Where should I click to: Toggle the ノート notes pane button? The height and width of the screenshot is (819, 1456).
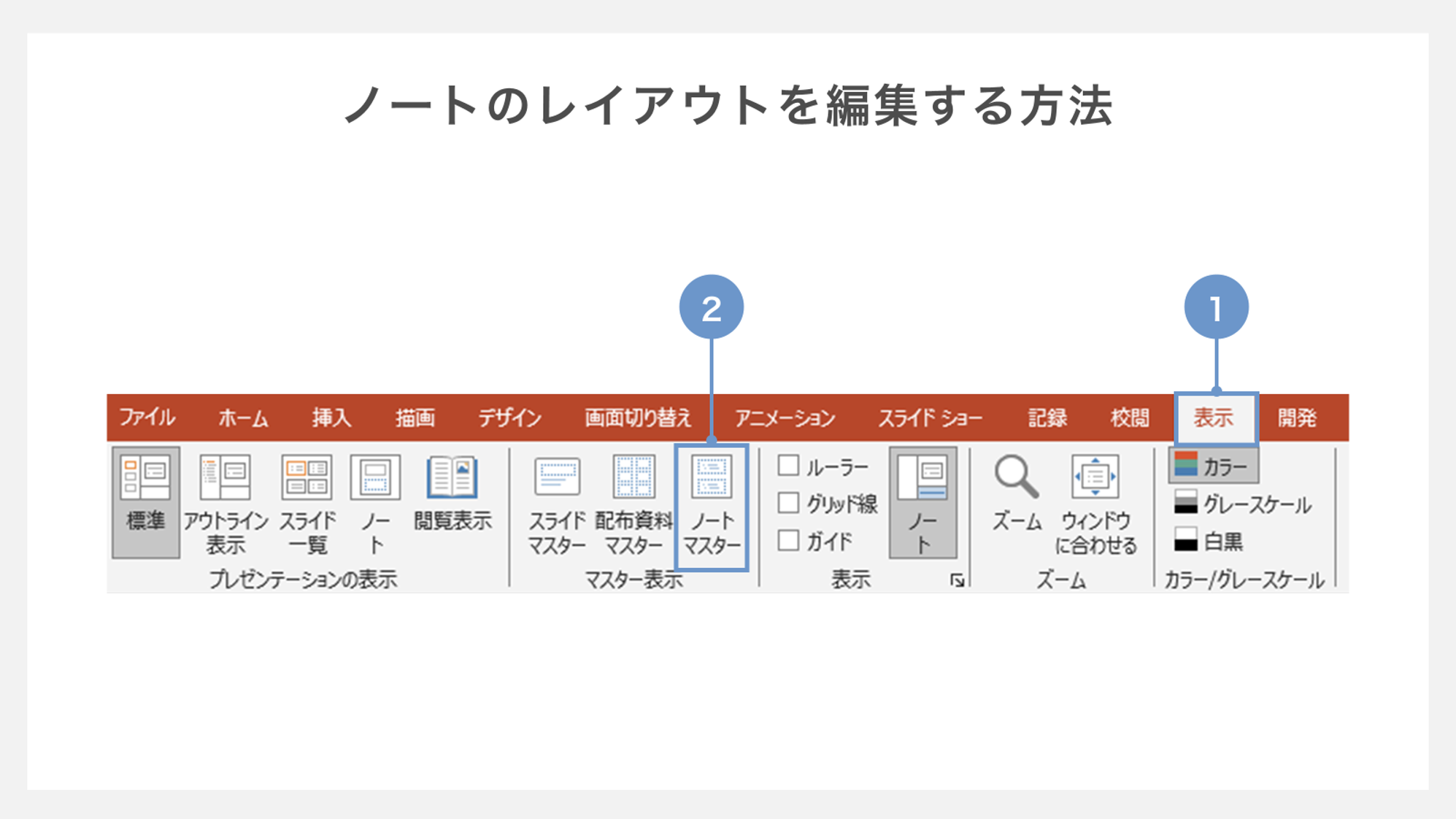pos(922,502)
